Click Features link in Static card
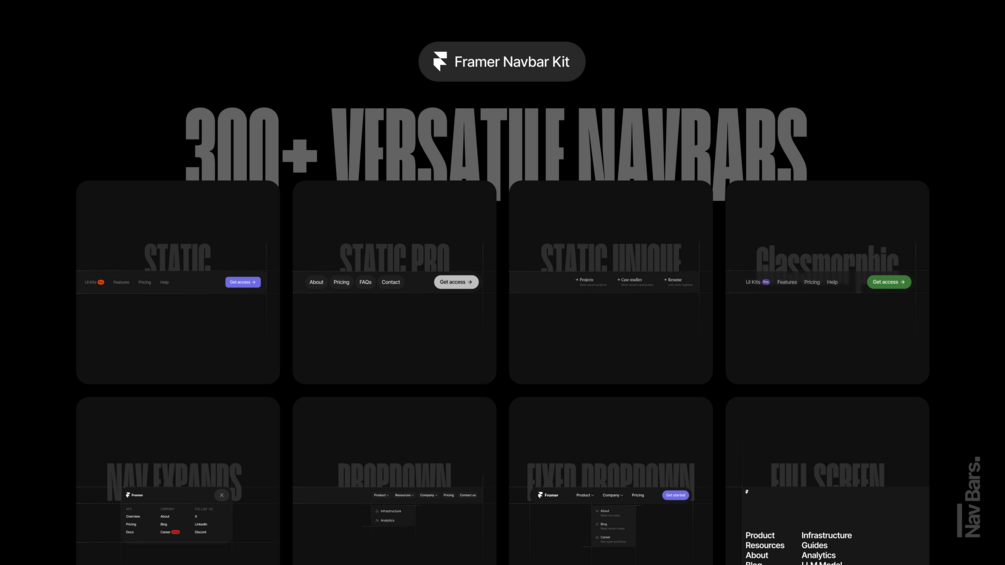 (x=121, y=282)
